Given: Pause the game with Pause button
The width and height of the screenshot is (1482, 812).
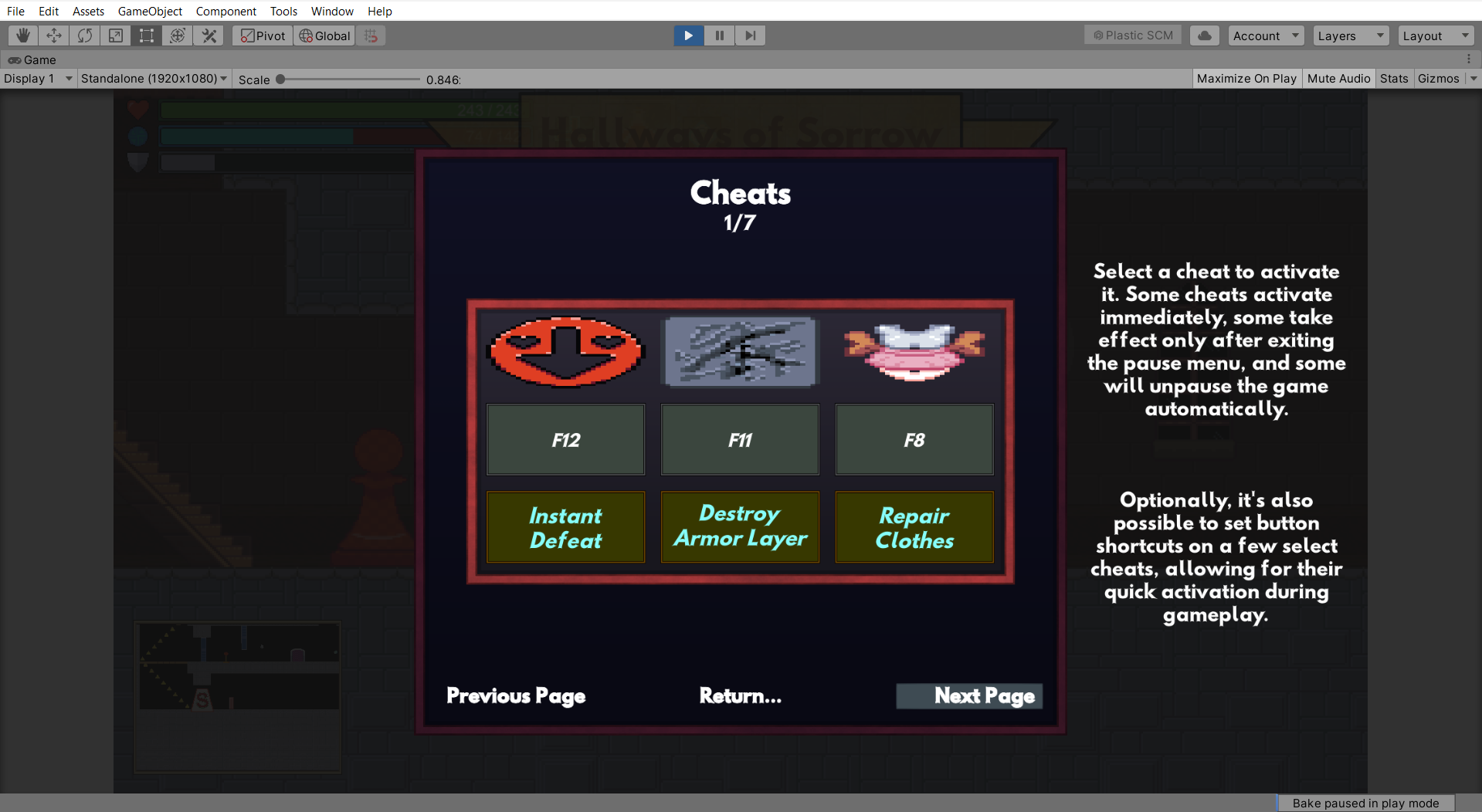Looking at the screenshot, I should [719, 36].
